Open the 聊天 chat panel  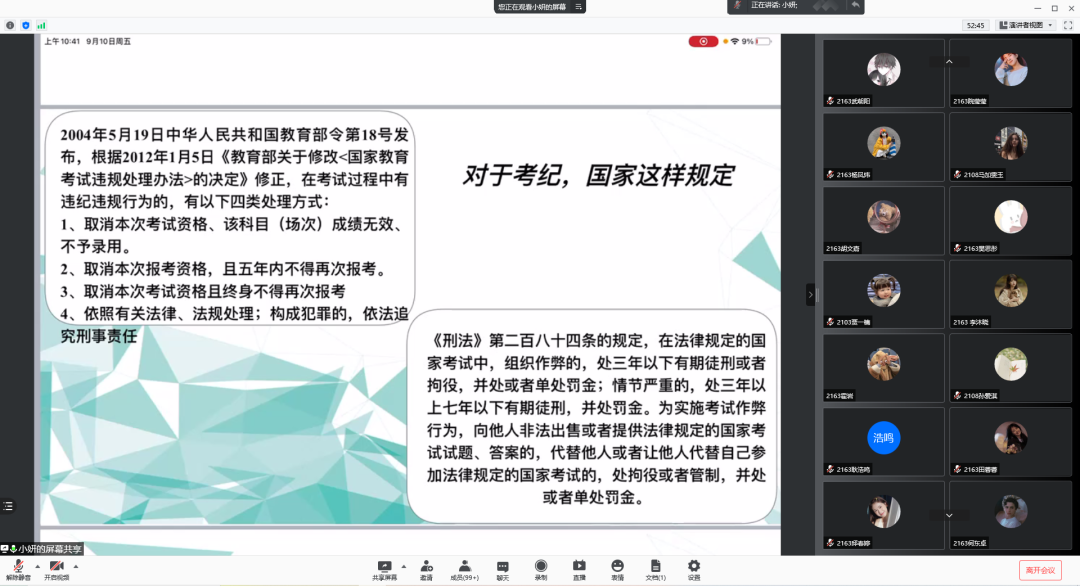tap(503, 567)
